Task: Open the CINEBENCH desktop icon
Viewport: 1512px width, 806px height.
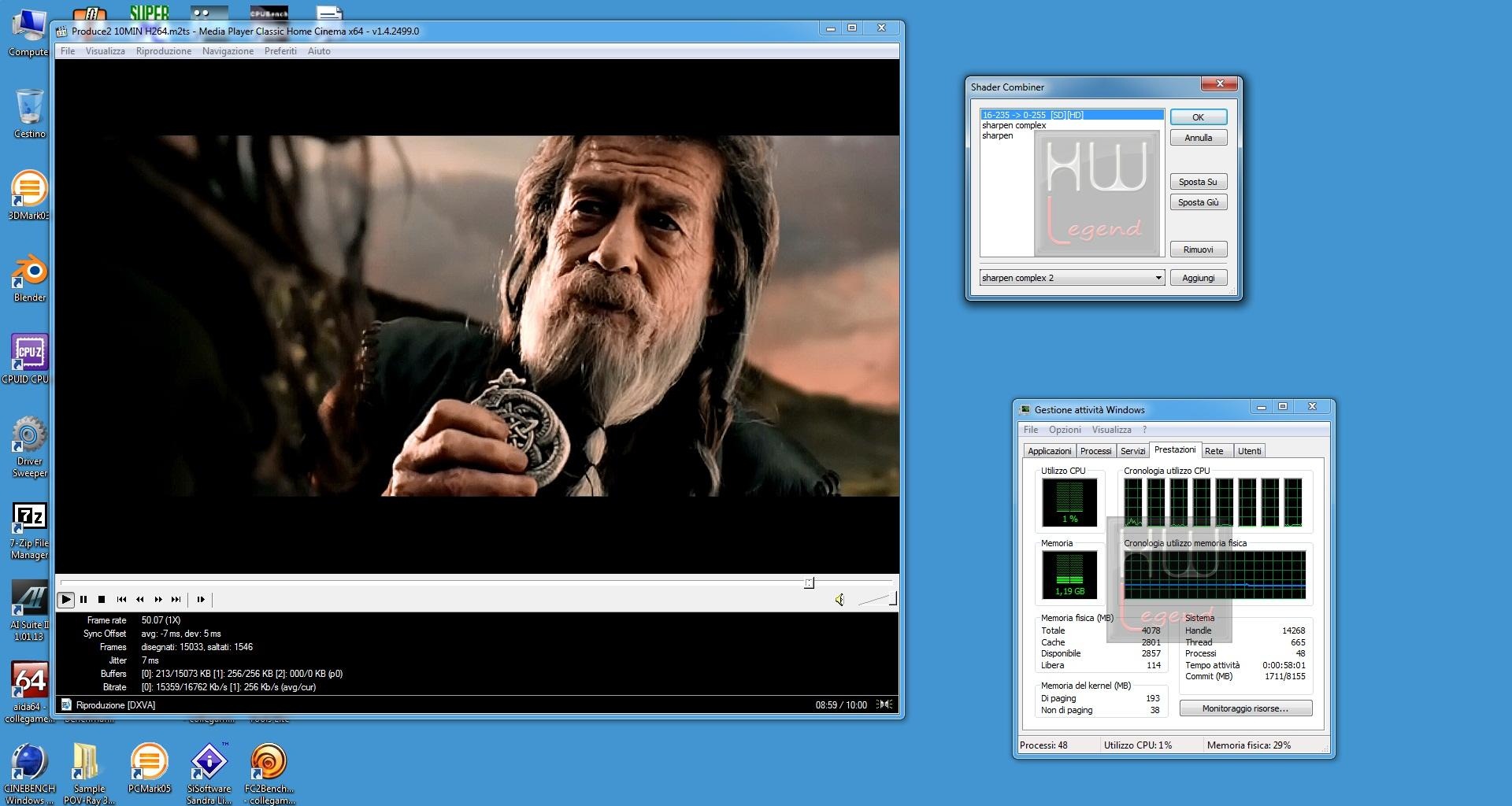Action: (x=30, y=773)
